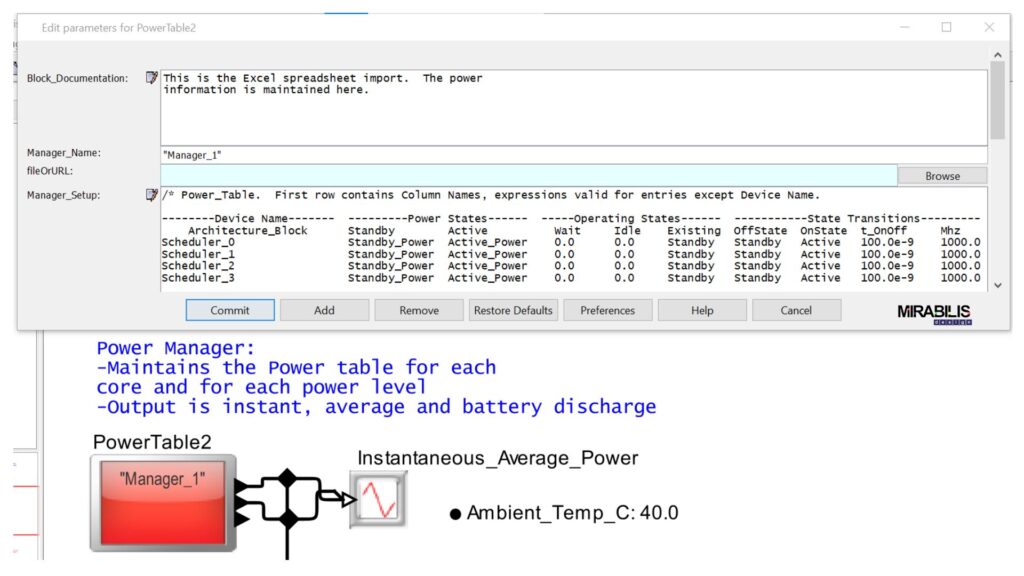Image resolution: width=1024 pixels, height=576 pixels.
Task: Focus the Manager_Name input field
Action: coord(573,155)
